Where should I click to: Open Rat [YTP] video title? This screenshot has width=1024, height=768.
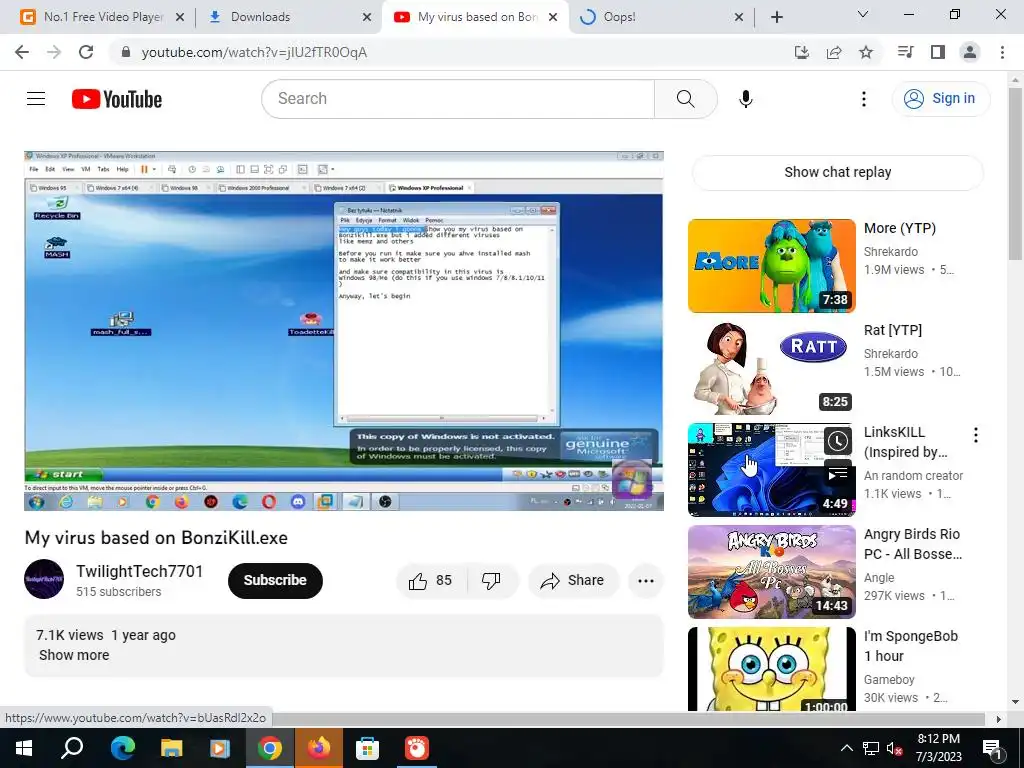point(893,330)
